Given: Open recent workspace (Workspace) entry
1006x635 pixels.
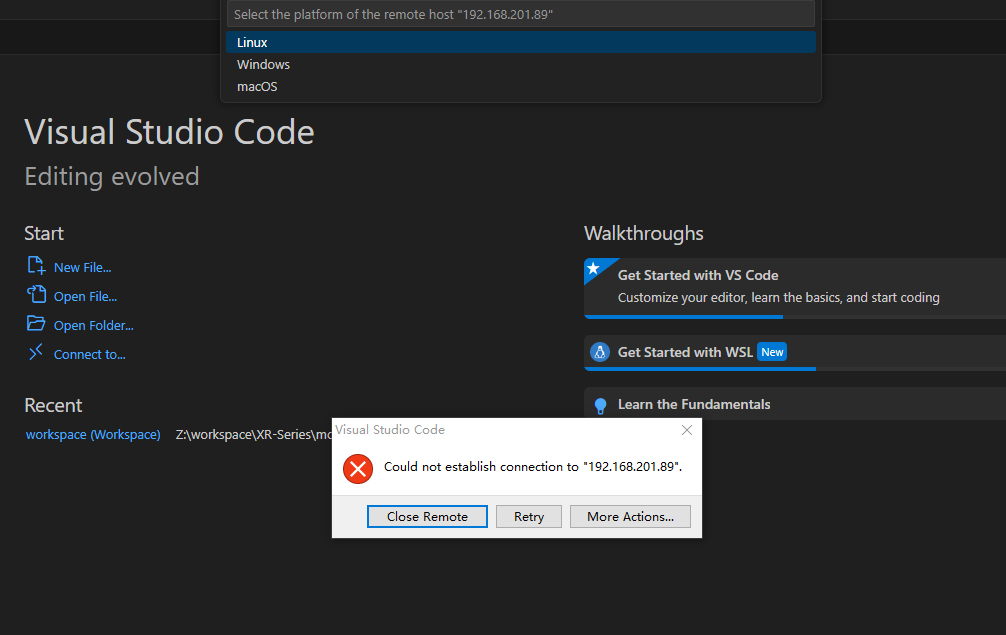Looking at the screenshot, I should tap(93, 434).
